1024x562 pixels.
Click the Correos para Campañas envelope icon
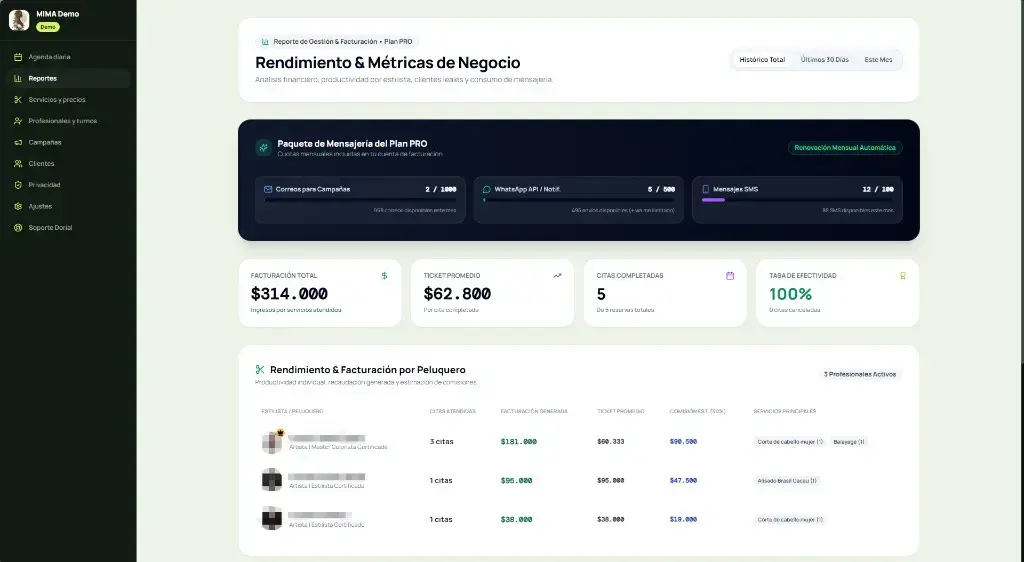click(268, 189)
